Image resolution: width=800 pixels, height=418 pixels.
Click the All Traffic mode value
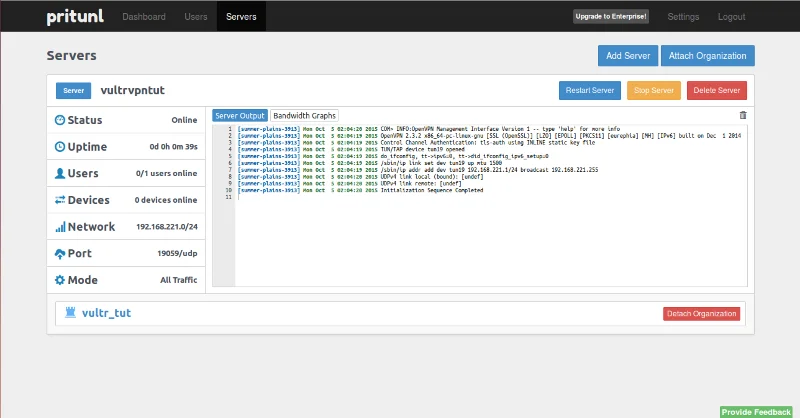179,280
